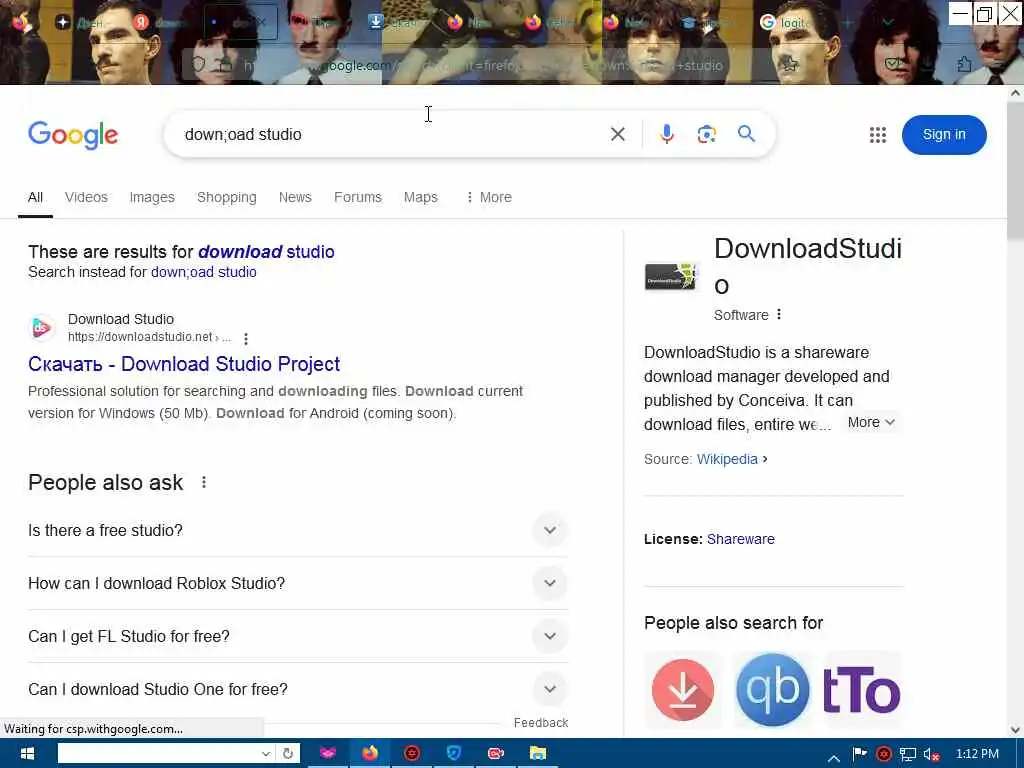The width and height of the screenshot is (1024, 768).
Task: Click the DownloadStudio software logo thumbnail
Action: [x=671, y=276]
